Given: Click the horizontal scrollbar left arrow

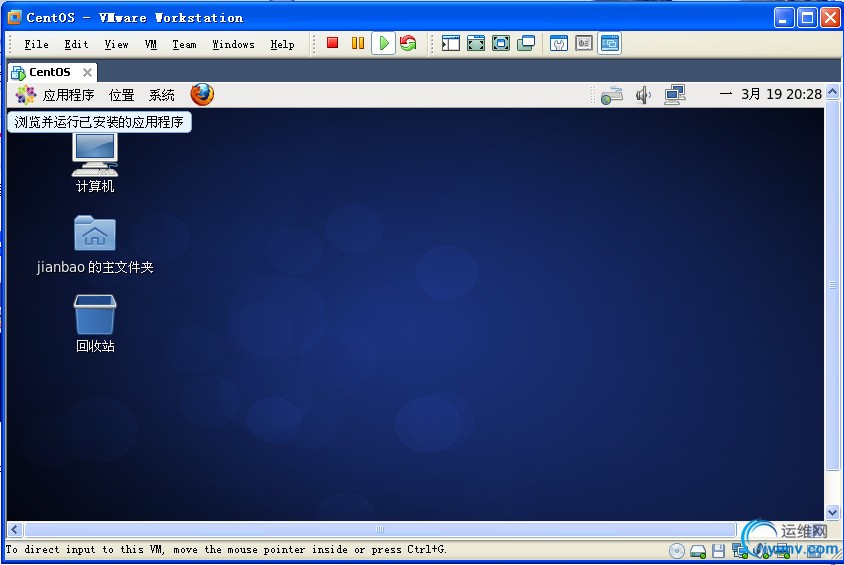Looking at the screenshot, I should [15, 529].
